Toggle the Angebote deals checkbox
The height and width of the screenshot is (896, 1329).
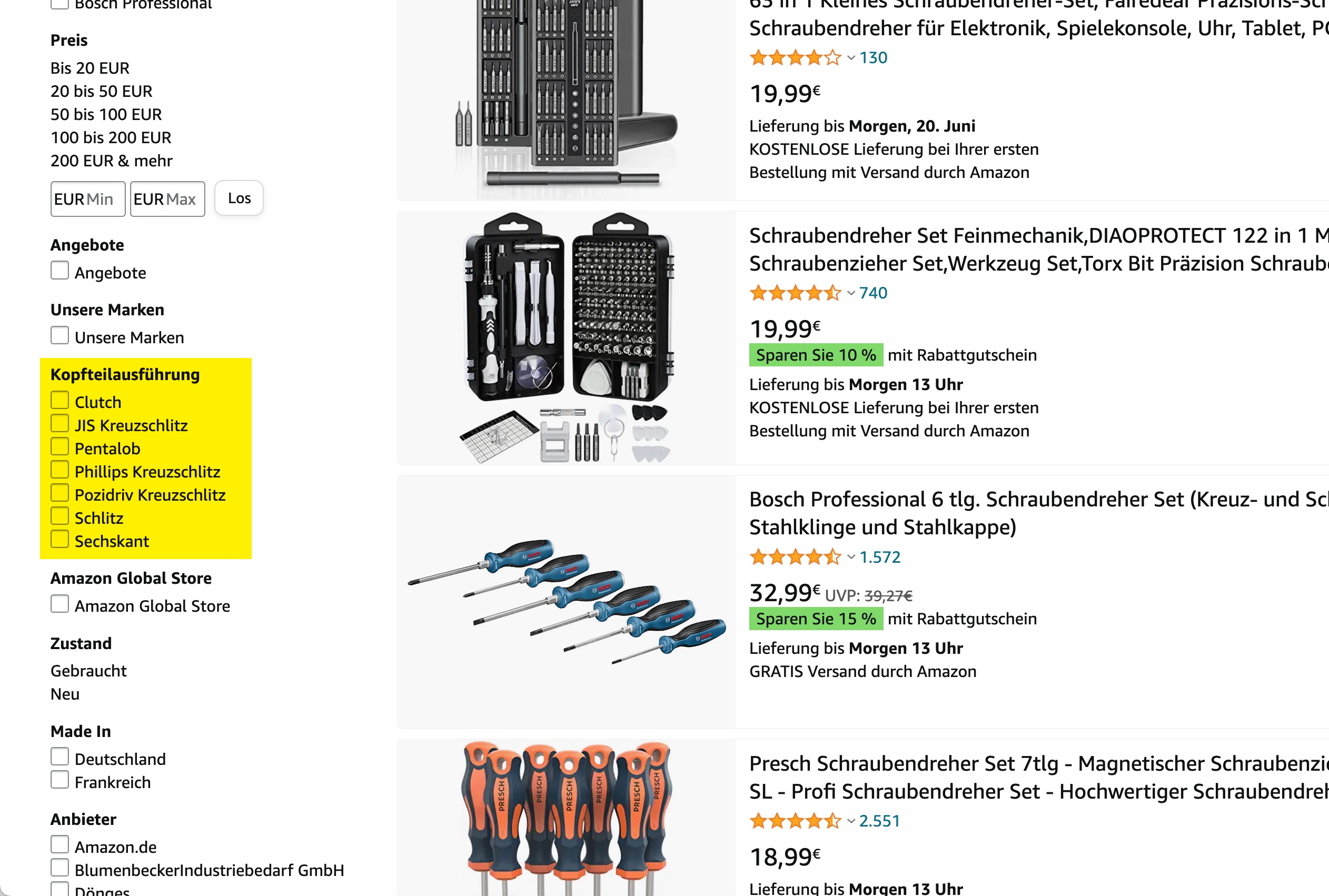pos(59,271)
